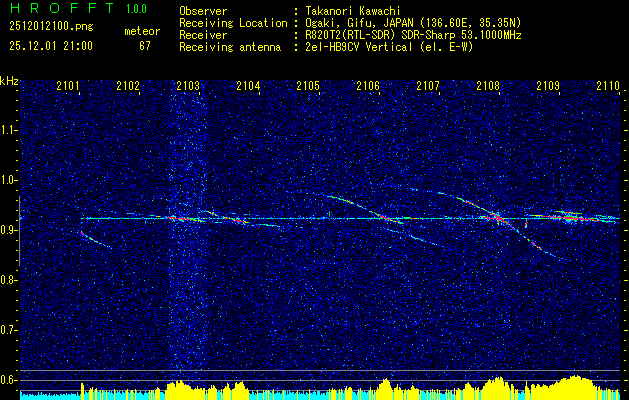This screenshot has width=629, height=400.
Task: Click the meteor count value 67
Action: [x=145, y=46]
